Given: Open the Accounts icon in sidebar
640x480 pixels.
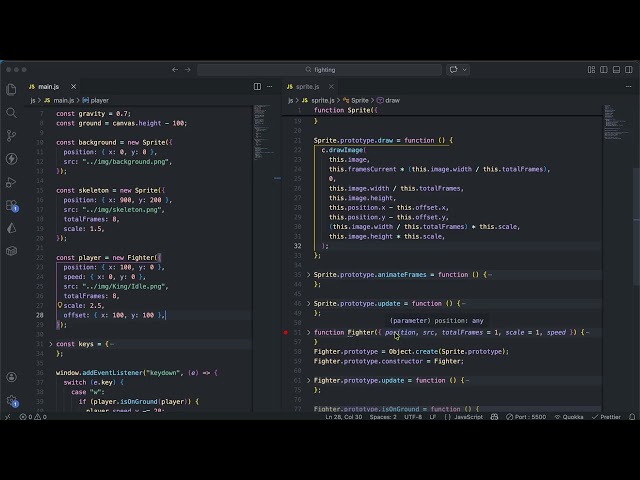Looking at the screenshot, I should 11,377.
